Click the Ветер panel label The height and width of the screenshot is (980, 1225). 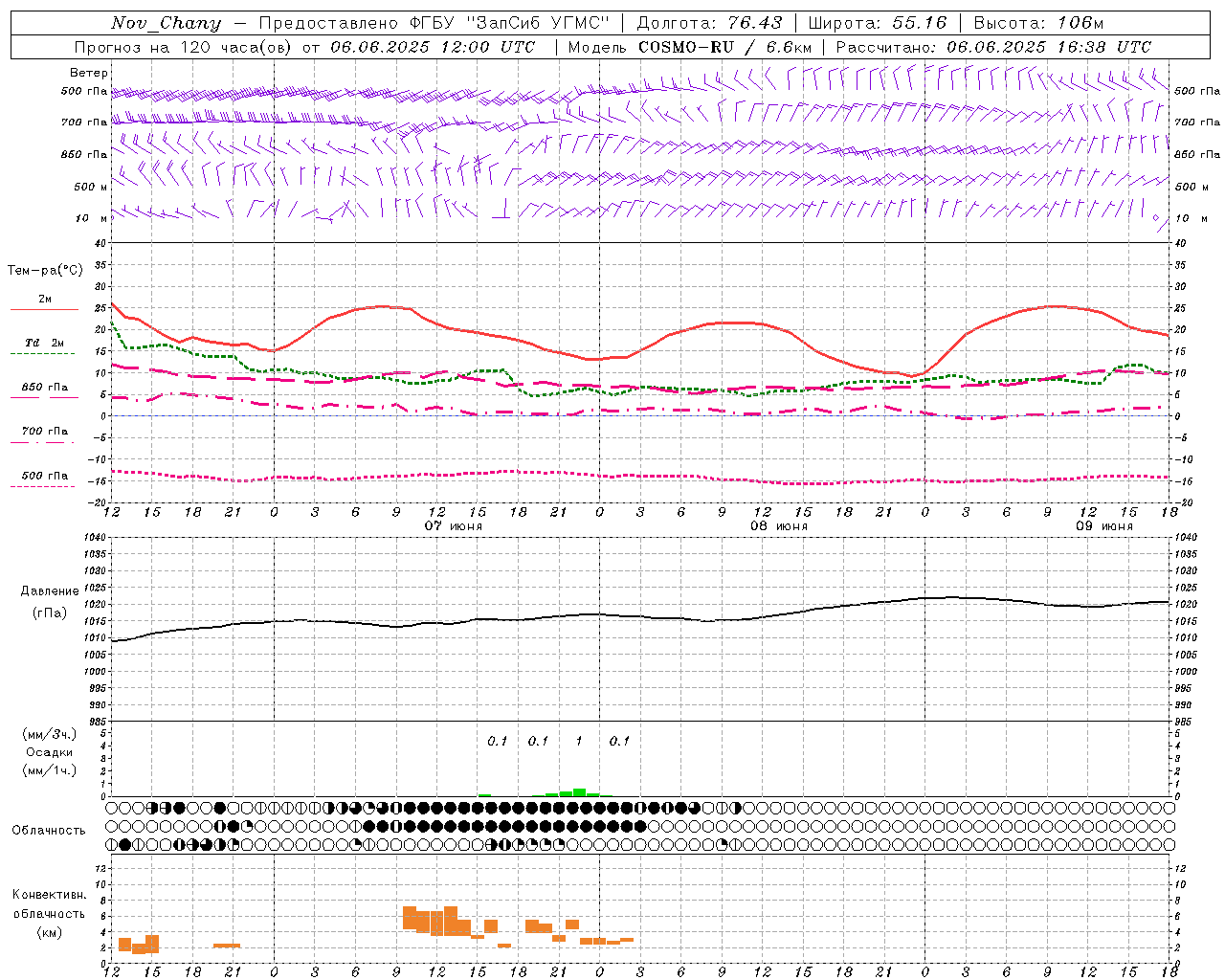(89, 73)
